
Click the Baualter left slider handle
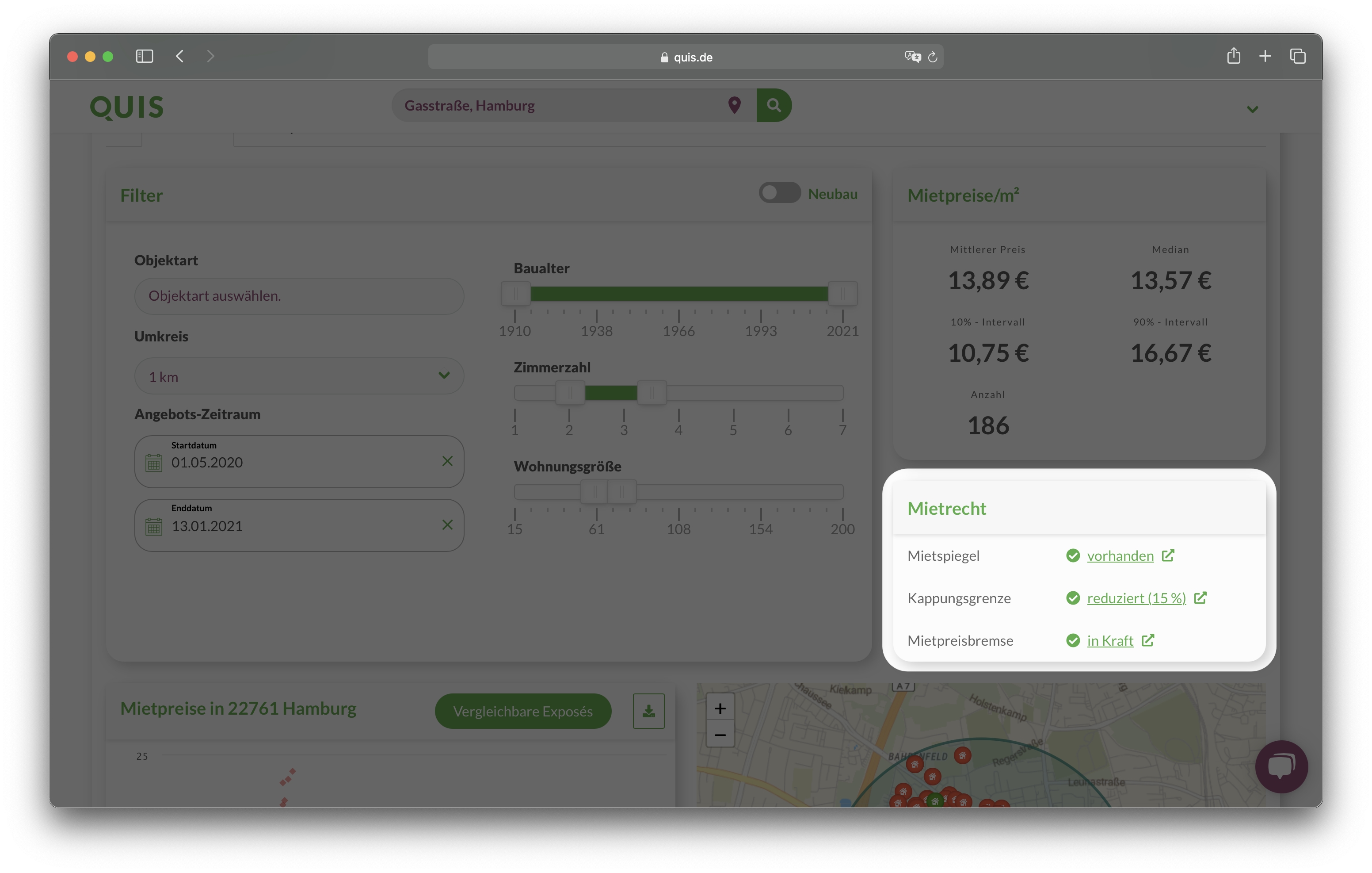click(516, 294)
